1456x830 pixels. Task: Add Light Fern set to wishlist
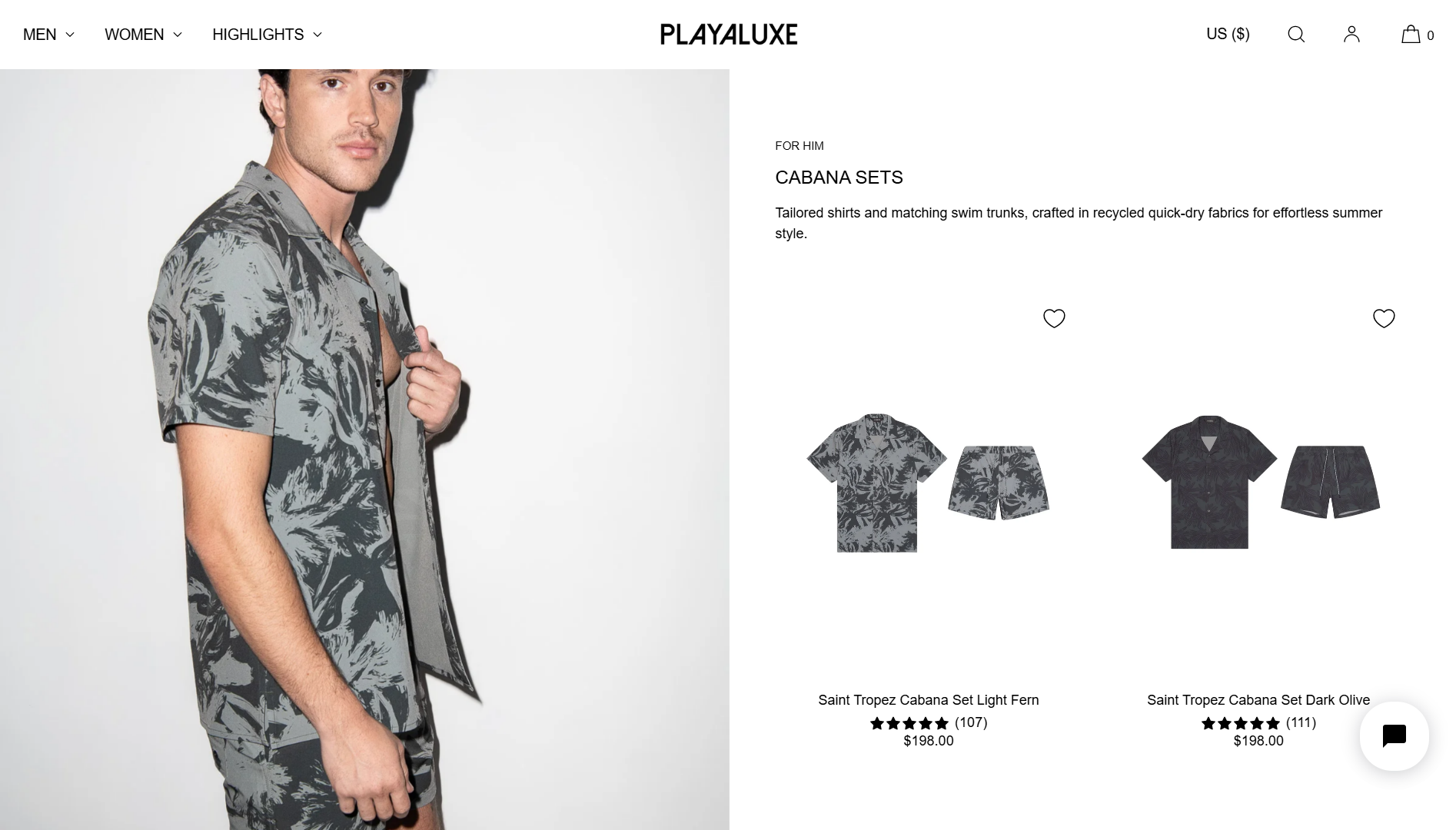[1054, 318]
